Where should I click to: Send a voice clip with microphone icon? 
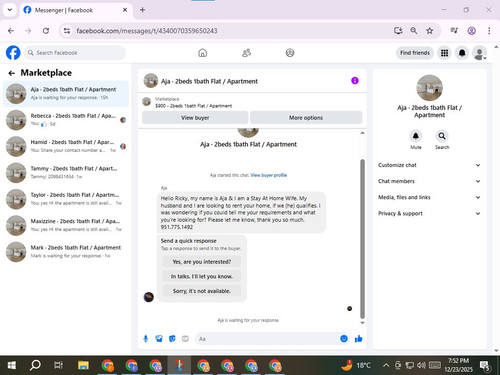[x=146, y=339]
